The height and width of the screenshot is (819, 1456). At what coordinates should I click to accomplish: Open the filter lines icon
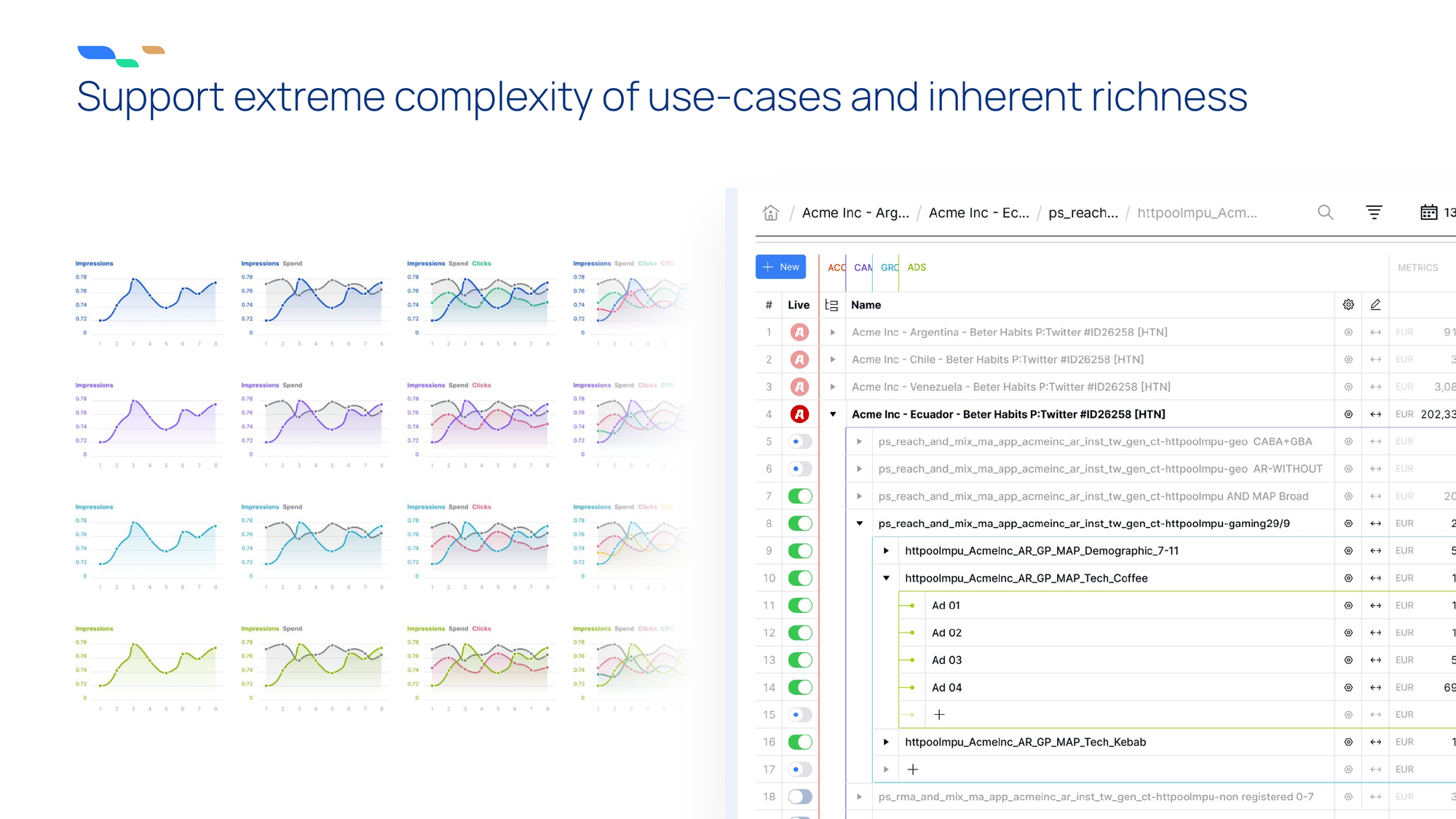pos(1374,213)
